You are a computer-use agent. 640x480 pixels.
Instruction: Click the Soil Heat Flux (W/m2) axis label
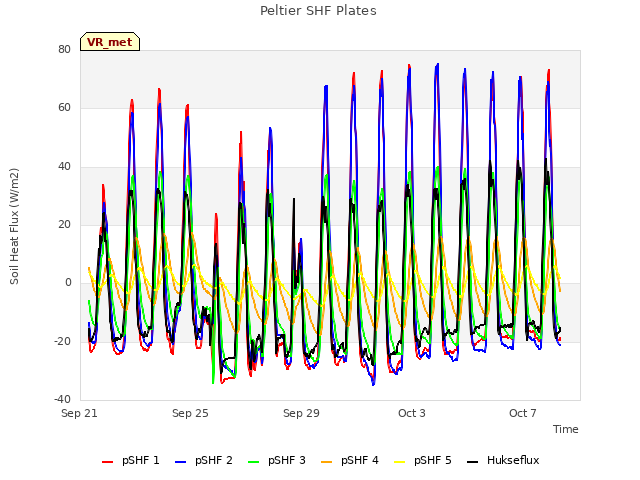click(14, 226)
